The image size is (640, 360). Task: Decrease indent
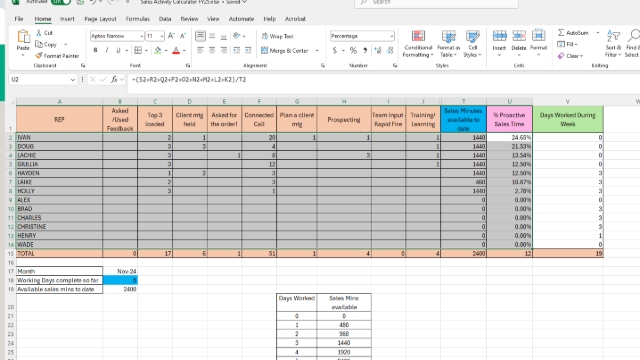coord(236,50)
